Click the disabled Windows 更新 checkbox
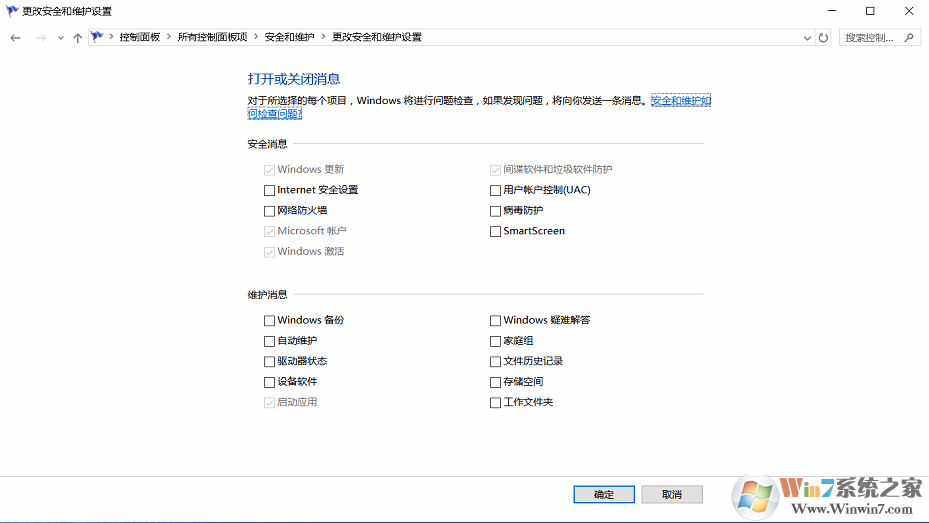The width and height of the screenshot is (929, 523). point(269,170)
